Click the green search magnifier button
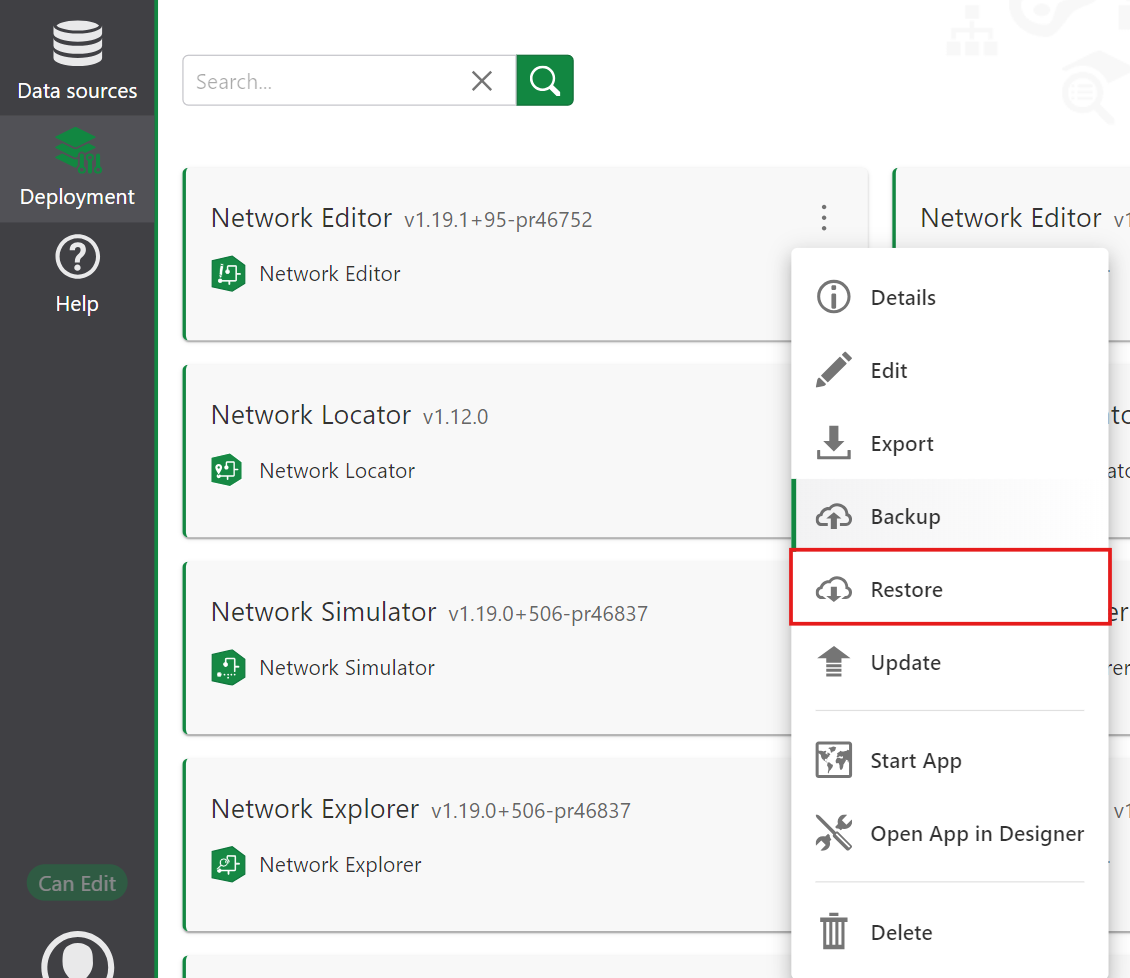 click(545, 81)
